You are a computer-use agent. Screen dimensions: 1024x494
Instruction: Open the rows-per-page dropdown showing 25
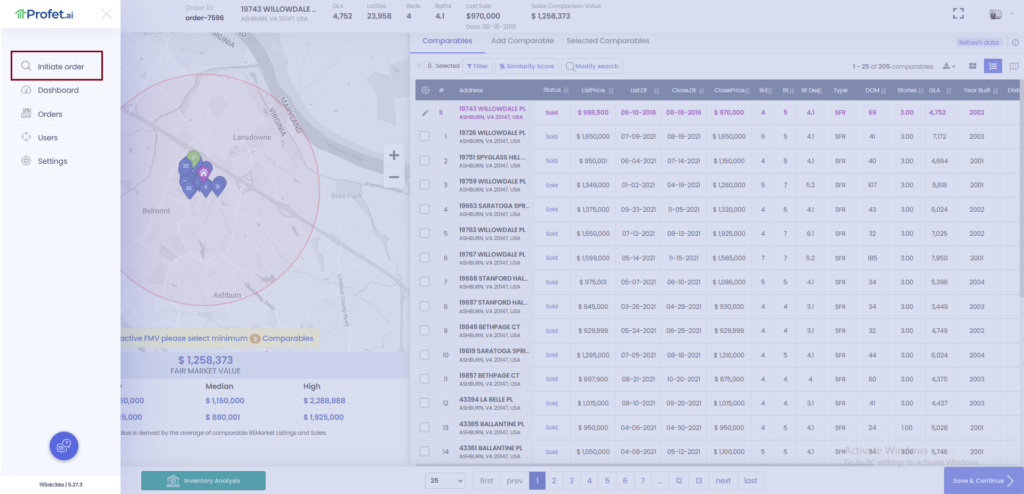coord(446,481)
